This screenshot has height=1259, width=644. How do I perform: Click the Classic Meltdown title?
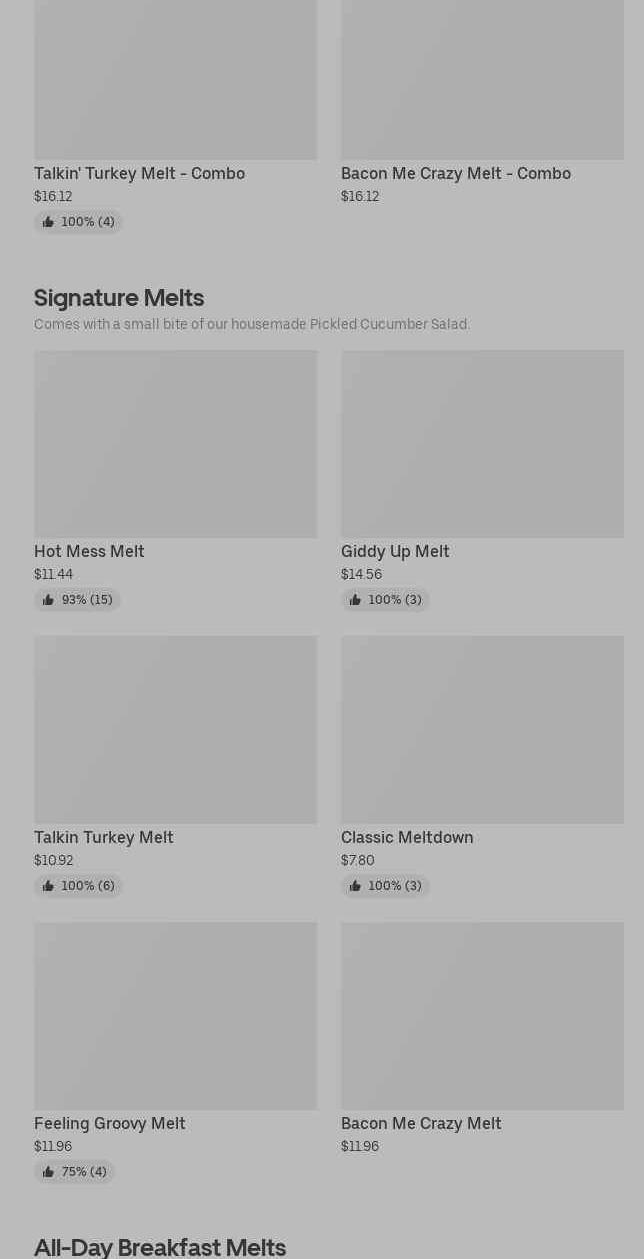point(407,838)
